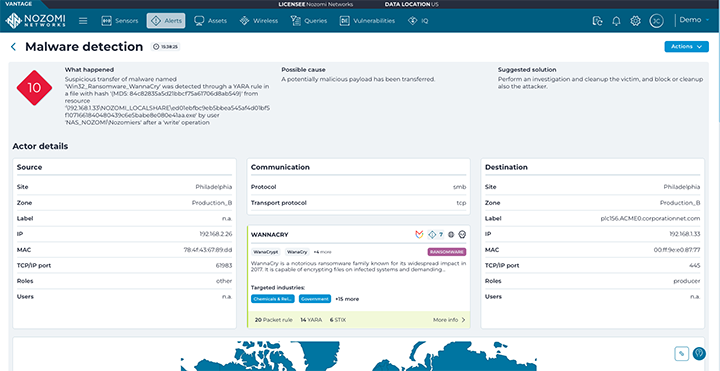Image resolution: width=720 pixels, height=371 pixels.
Task: Click the globe icon on WannaCry card
Action: point(451,235)
